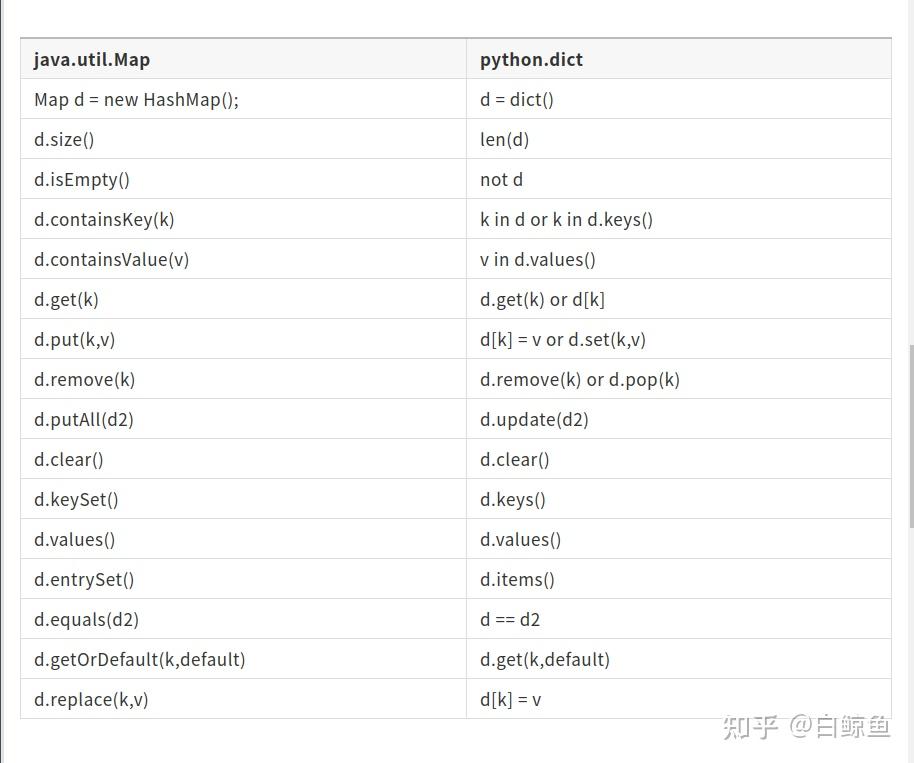Click the d.items() cell
This screenshot has height=763, width=914.
679,579
